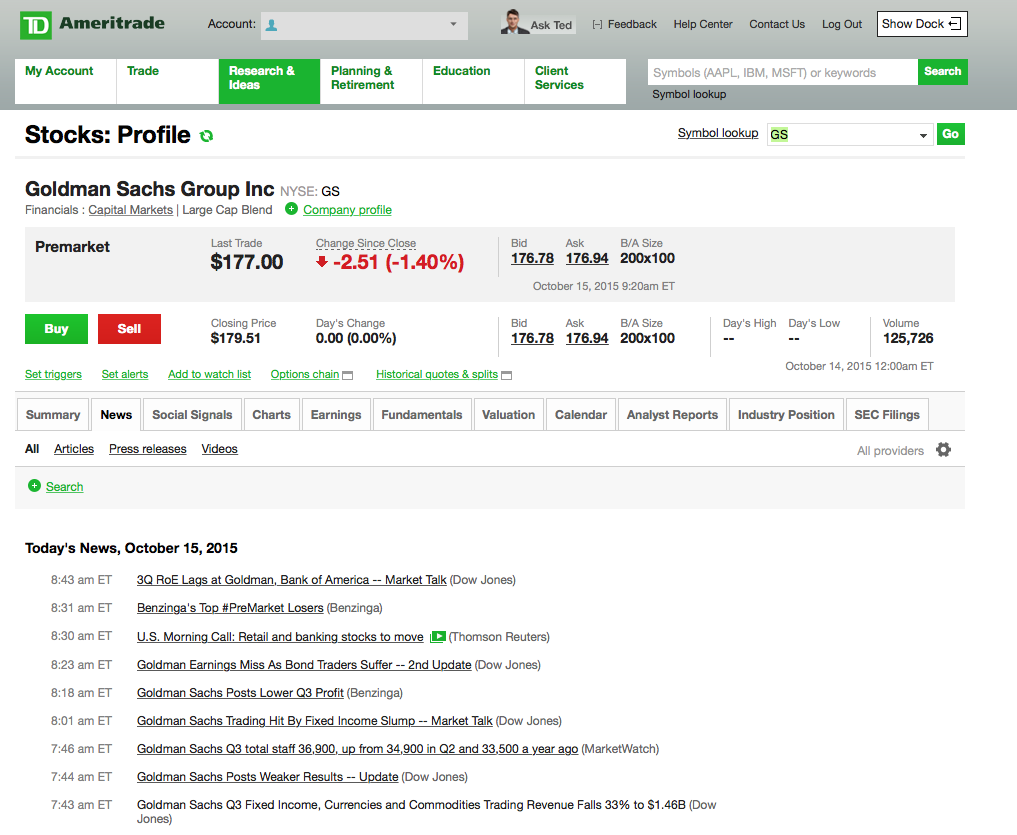Switch to the Industry Position tab
The height and width of the screenshot is (835, 1017).
point(786,415)
